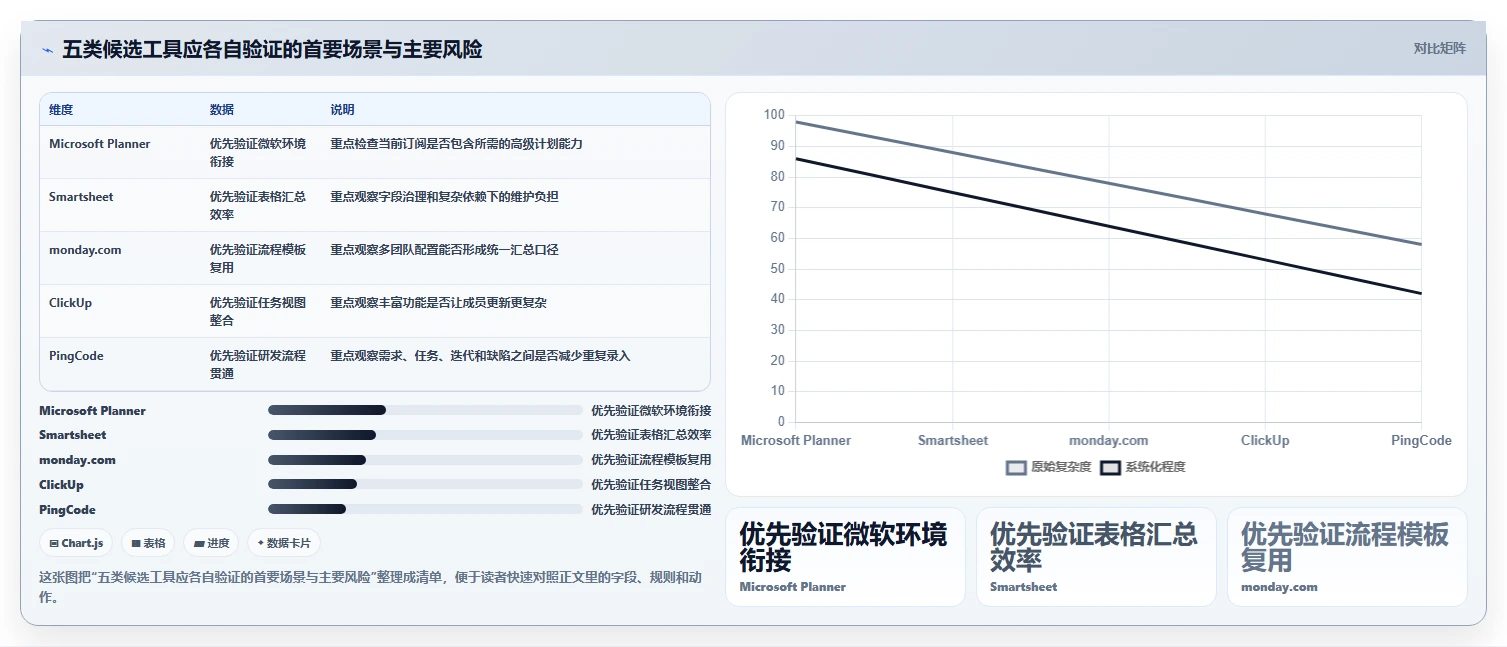Click the 100 value on chart axis
Viewport: 1507px width, 647px height.
(774, 115)
